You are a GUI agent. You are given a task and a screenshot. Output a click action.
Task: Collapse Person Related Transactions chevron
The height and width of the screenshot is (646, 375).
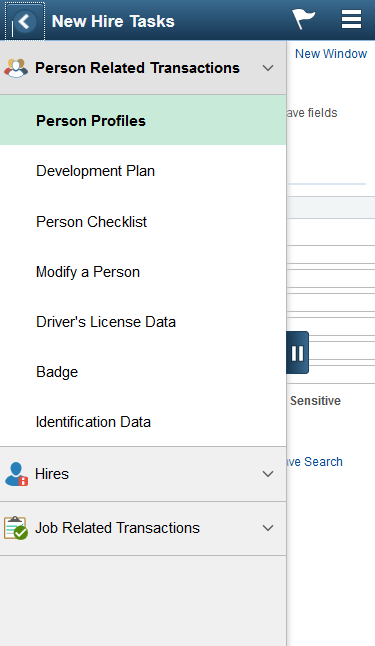[x=268, y=68]
